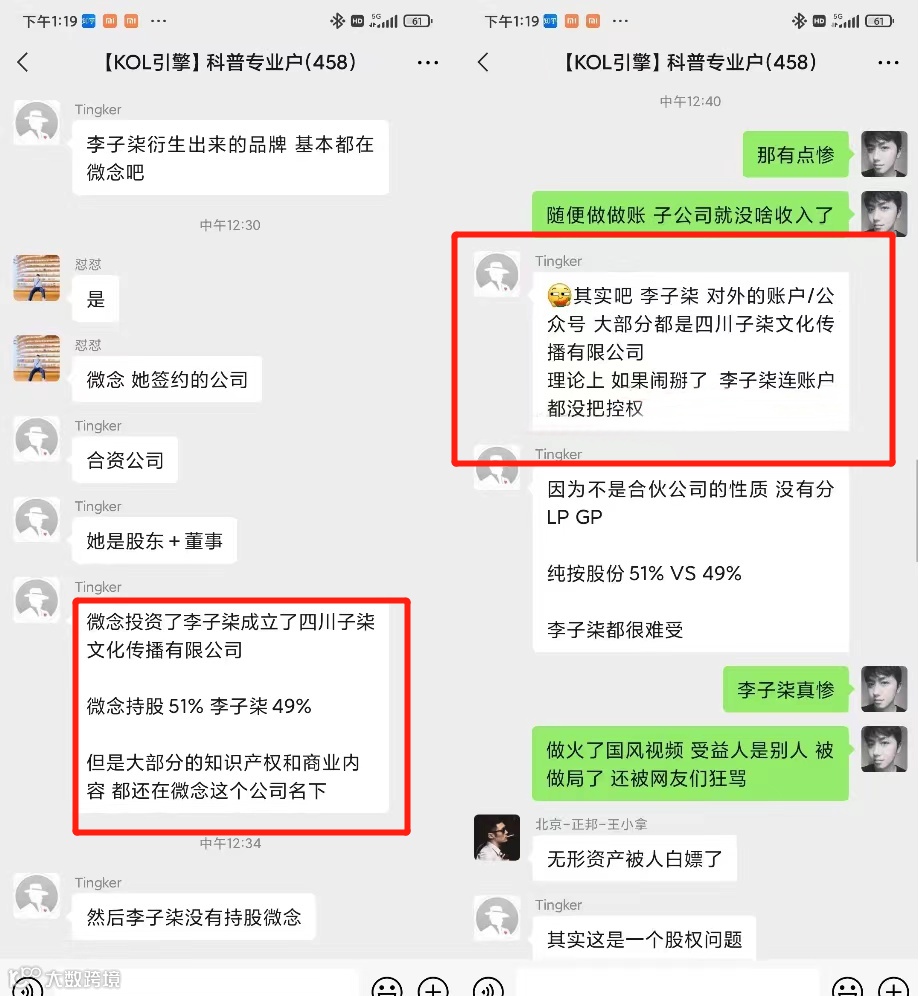Tap message 无形资产被人白嫖了
This screenshot has height=996, width=920.
point(635,859)
